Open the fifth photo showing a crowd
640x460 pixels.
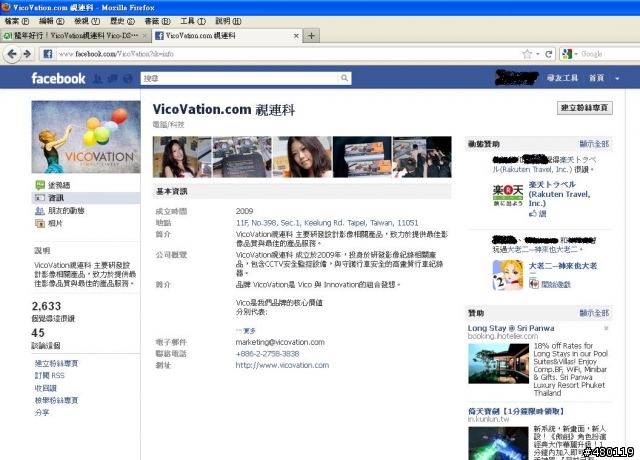tap(422, 157)
